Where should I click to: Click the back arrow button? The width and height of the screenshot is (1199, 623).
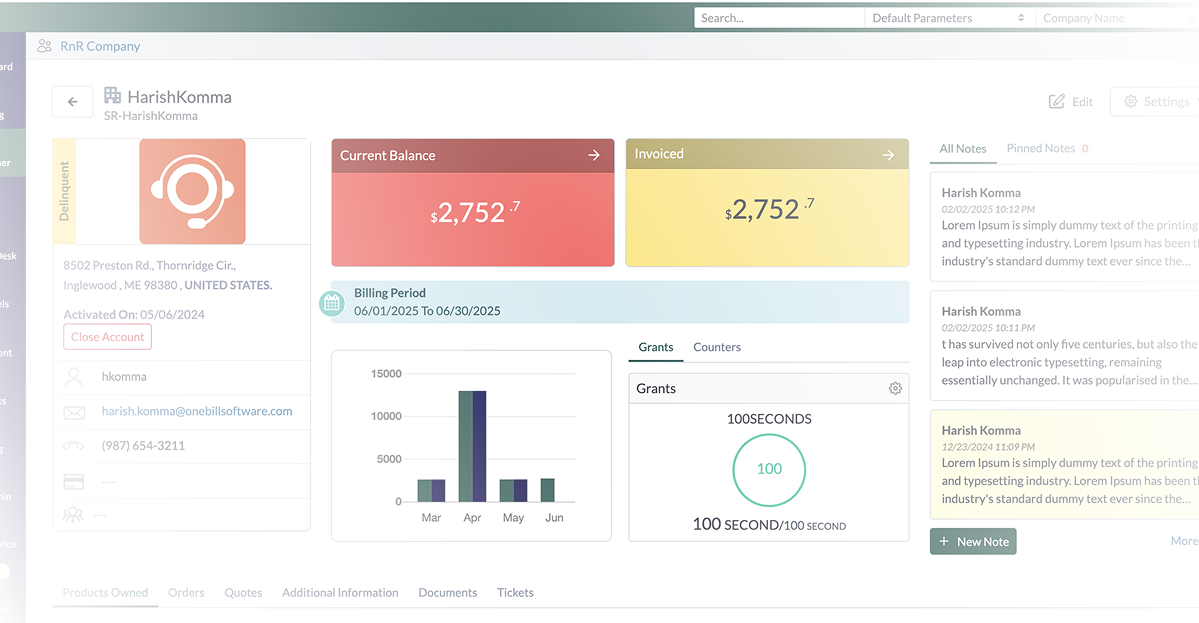click(72, 101)
